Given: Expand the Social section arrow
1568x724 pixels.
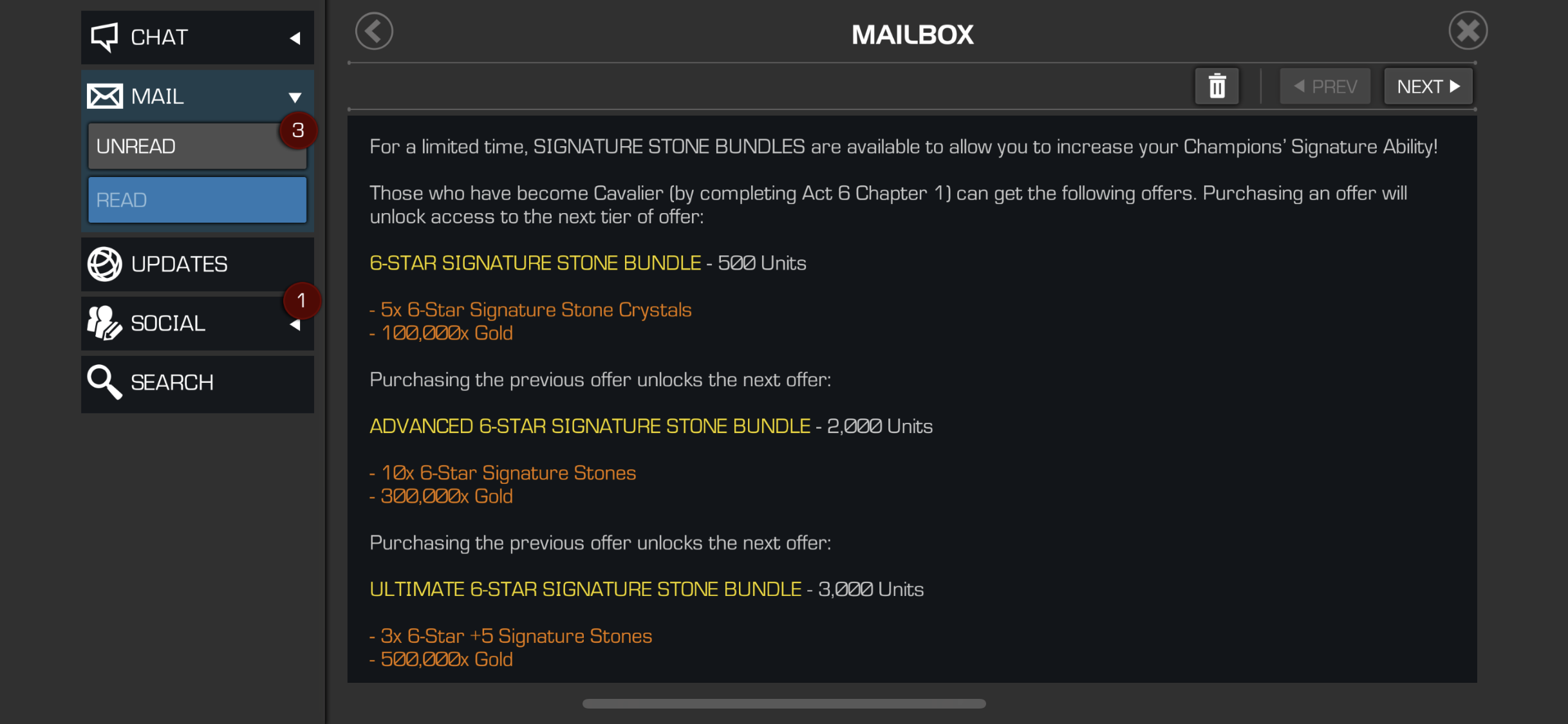Looking at the screenshot, I should click(295, 325).
